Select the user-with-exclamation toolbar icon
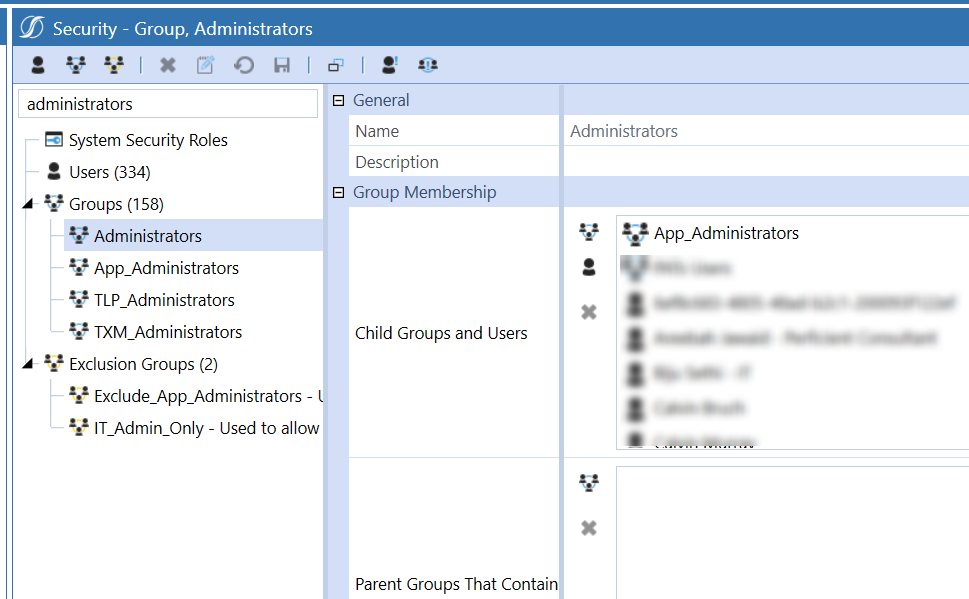Screen dimensions: 969x599 click(389, 65)
